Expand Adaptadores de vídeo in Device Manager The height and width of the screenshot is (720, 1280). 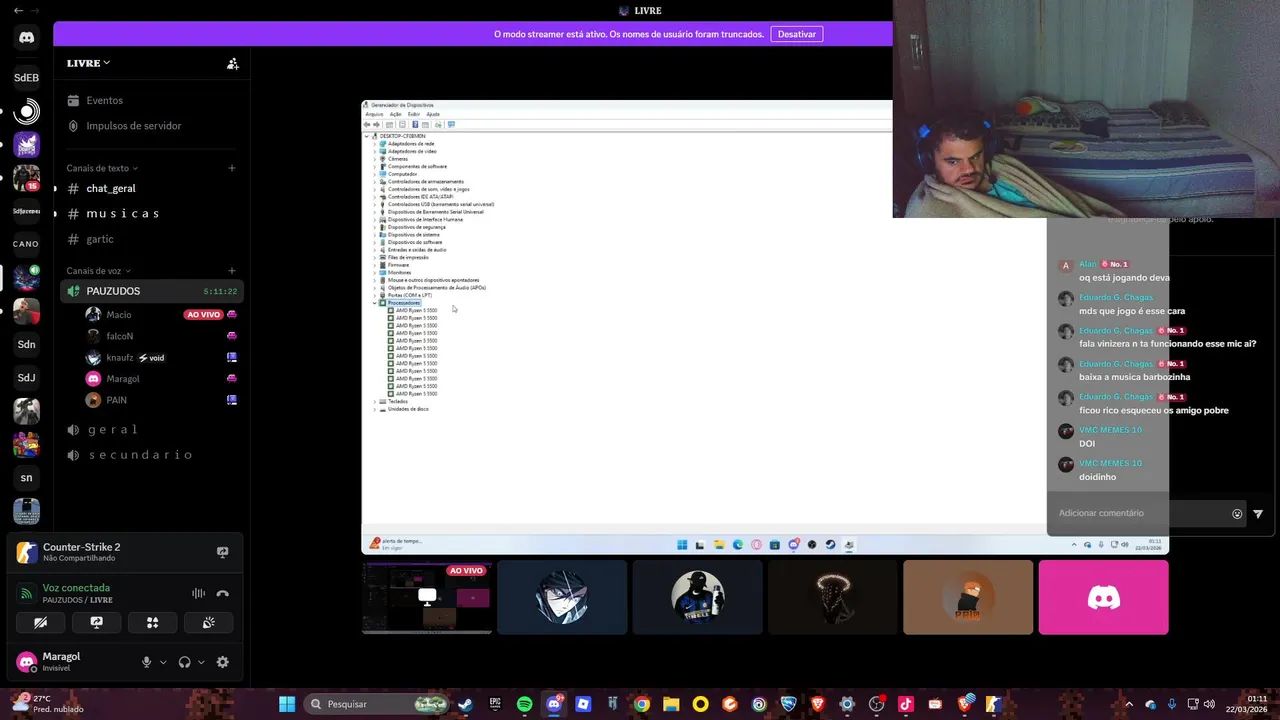374,151
